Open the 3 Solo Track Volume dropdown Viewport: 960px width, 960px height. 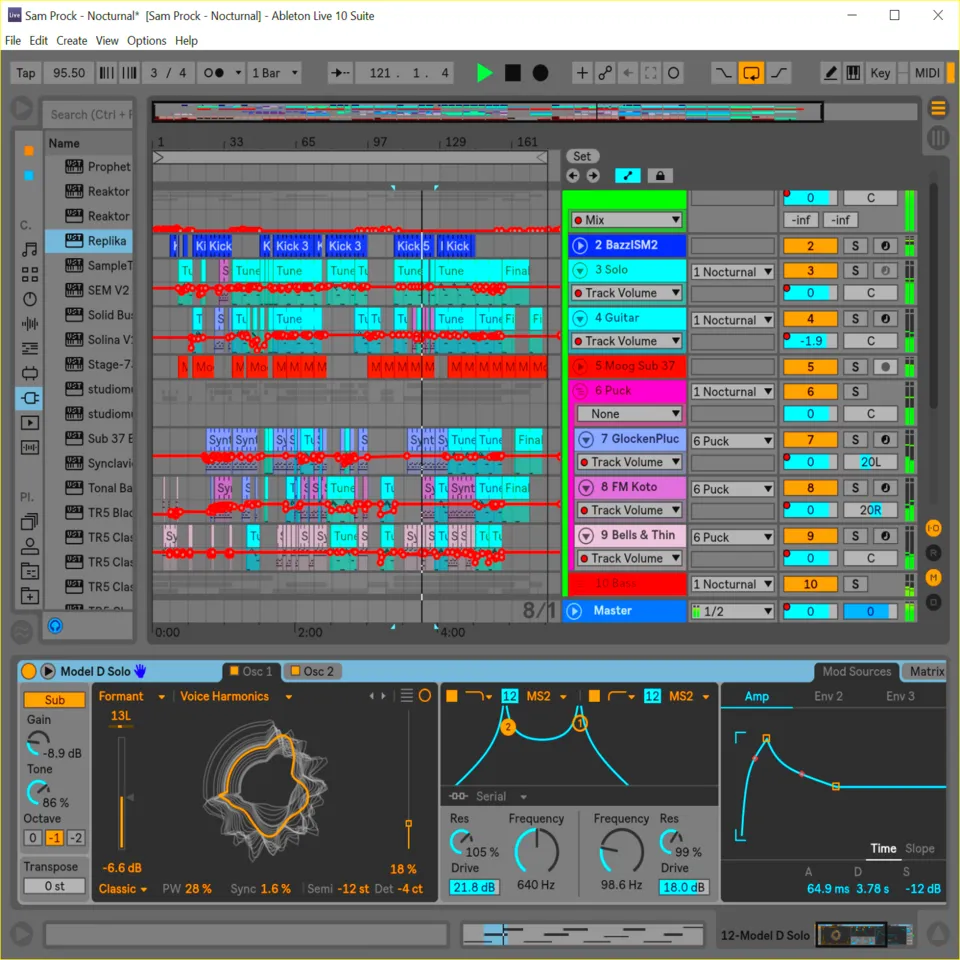(627, 293)
